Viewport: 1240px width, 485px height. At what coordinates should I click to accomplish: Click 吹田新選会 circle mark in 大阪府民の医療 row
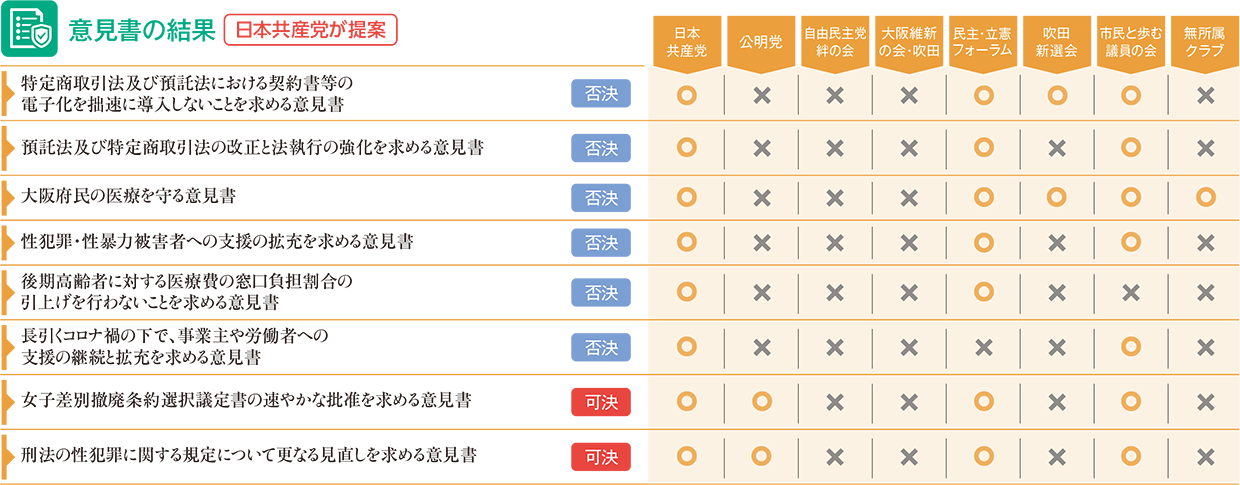[1057, 196]
